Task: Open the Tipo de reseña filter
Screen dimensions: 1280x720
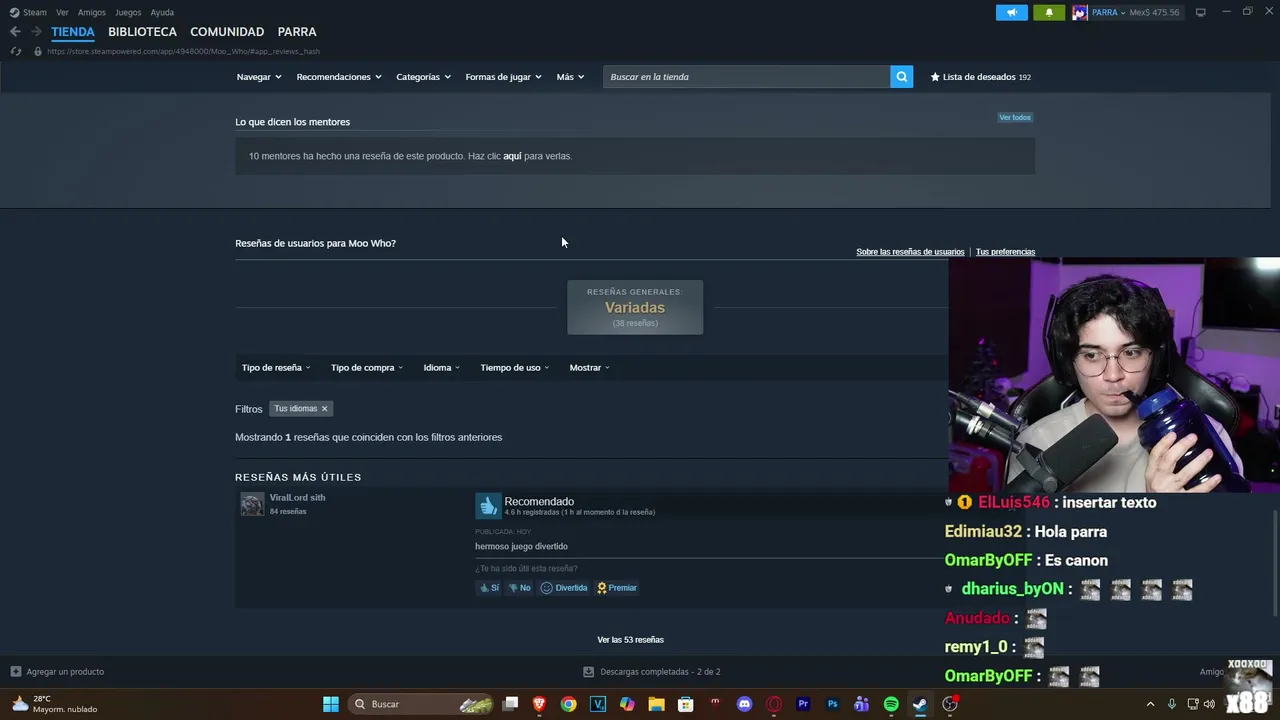Action: coord(276,368)
